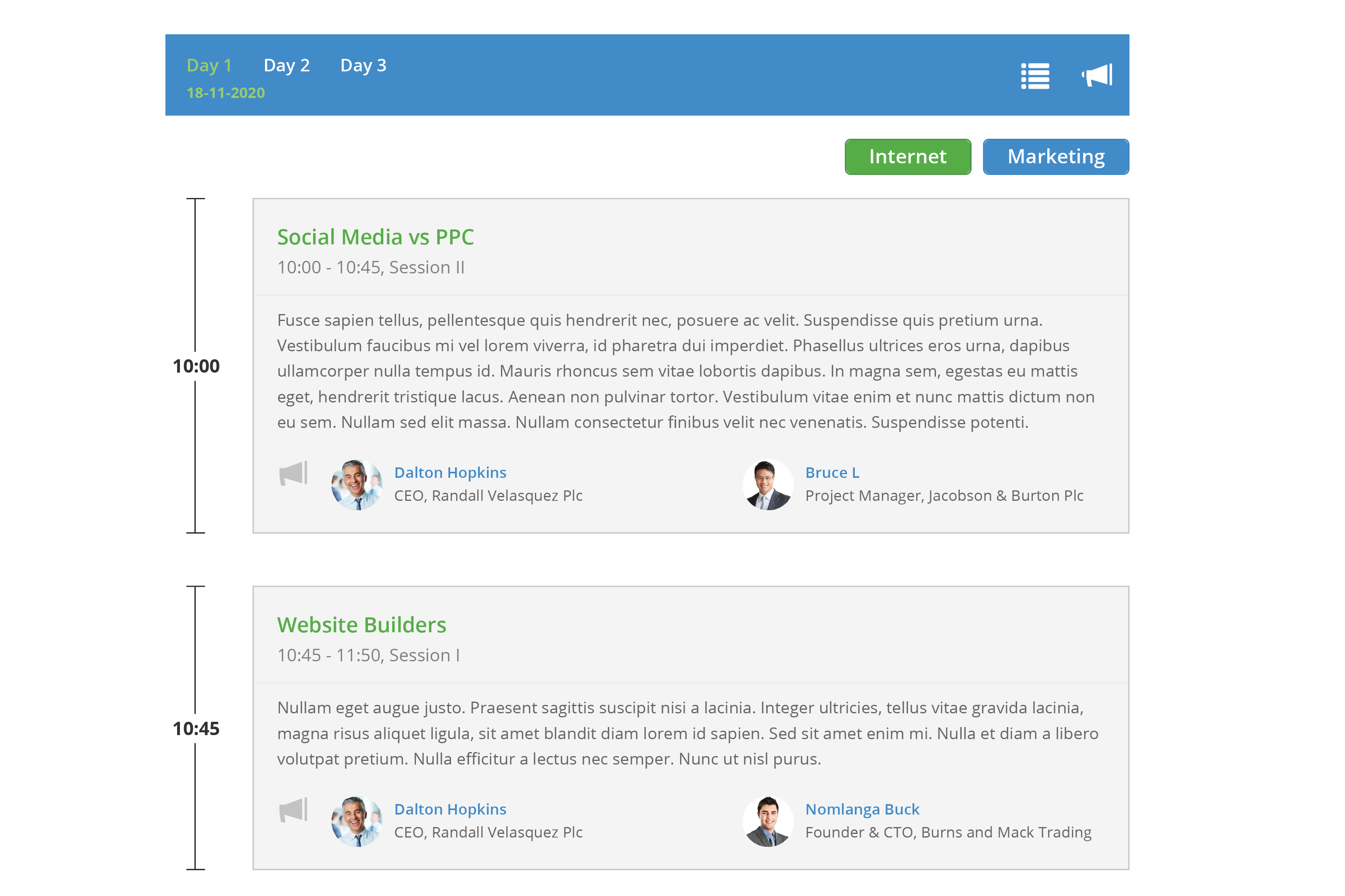This screenshot has width=1345, height=896.
Task: Open the Day 3 tab
Action: (x=363, y=65)
